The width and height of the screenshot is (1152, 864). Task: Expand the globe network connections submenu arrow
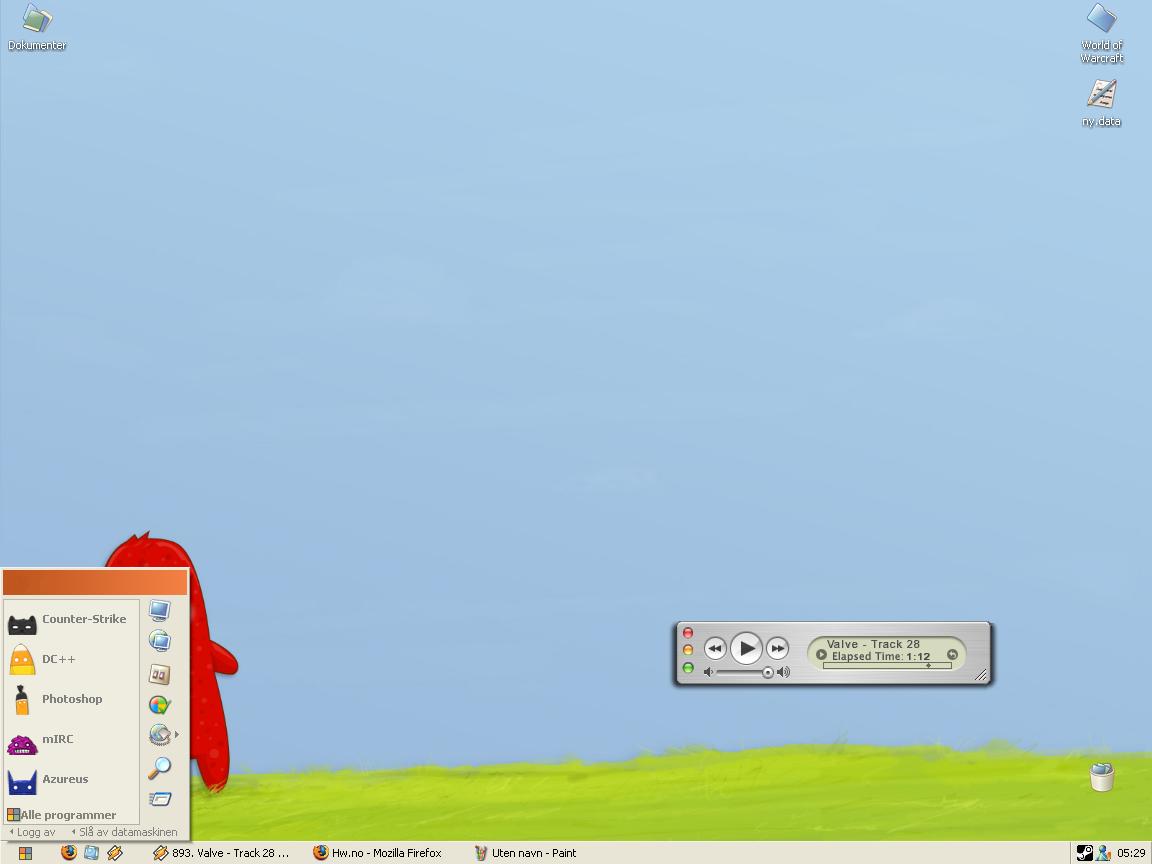click(x=177, y=734)
